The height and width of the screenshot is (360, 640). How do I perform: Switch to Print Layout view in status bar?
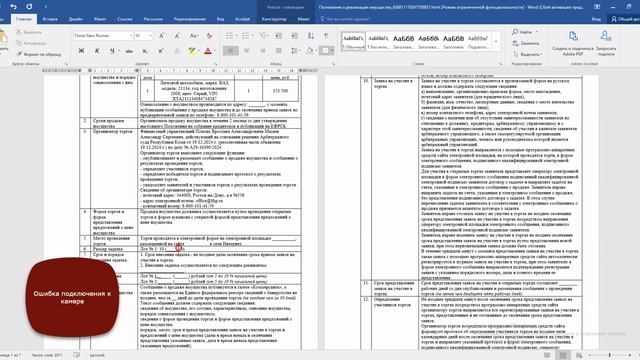point(563,355)
